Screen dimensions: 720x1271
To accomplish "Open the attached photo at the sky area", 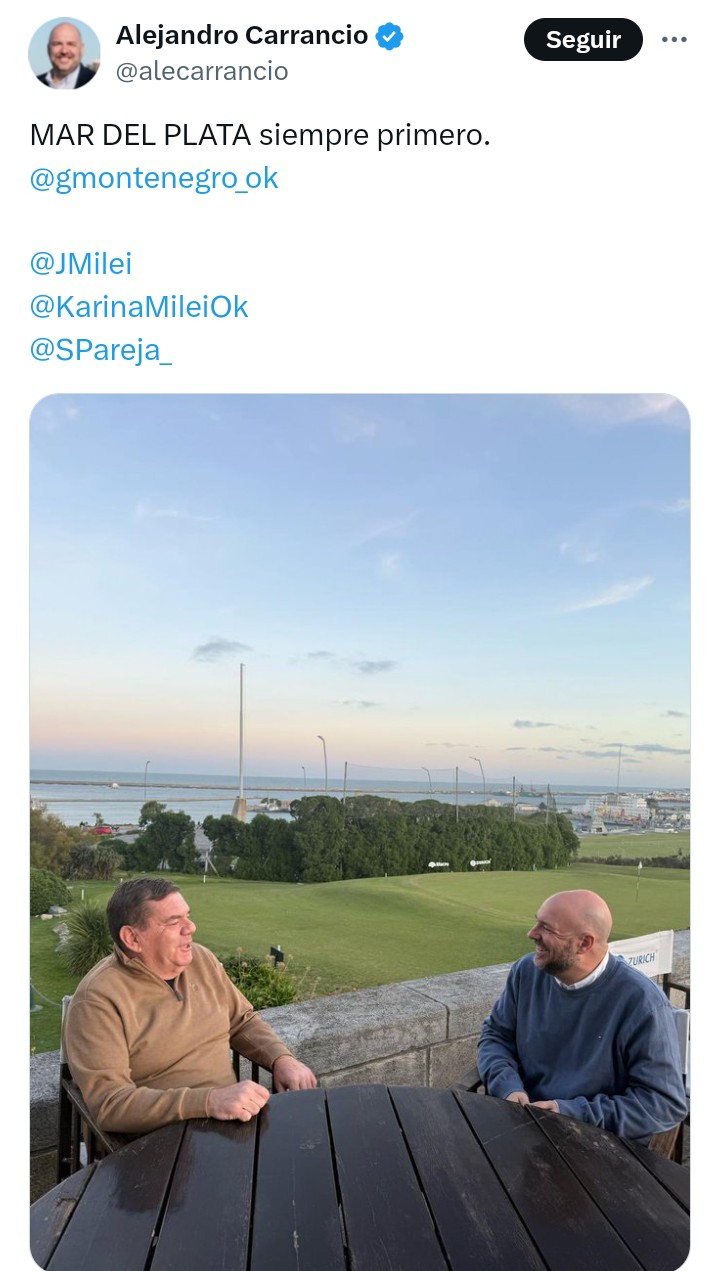I will tap(360, 560).
